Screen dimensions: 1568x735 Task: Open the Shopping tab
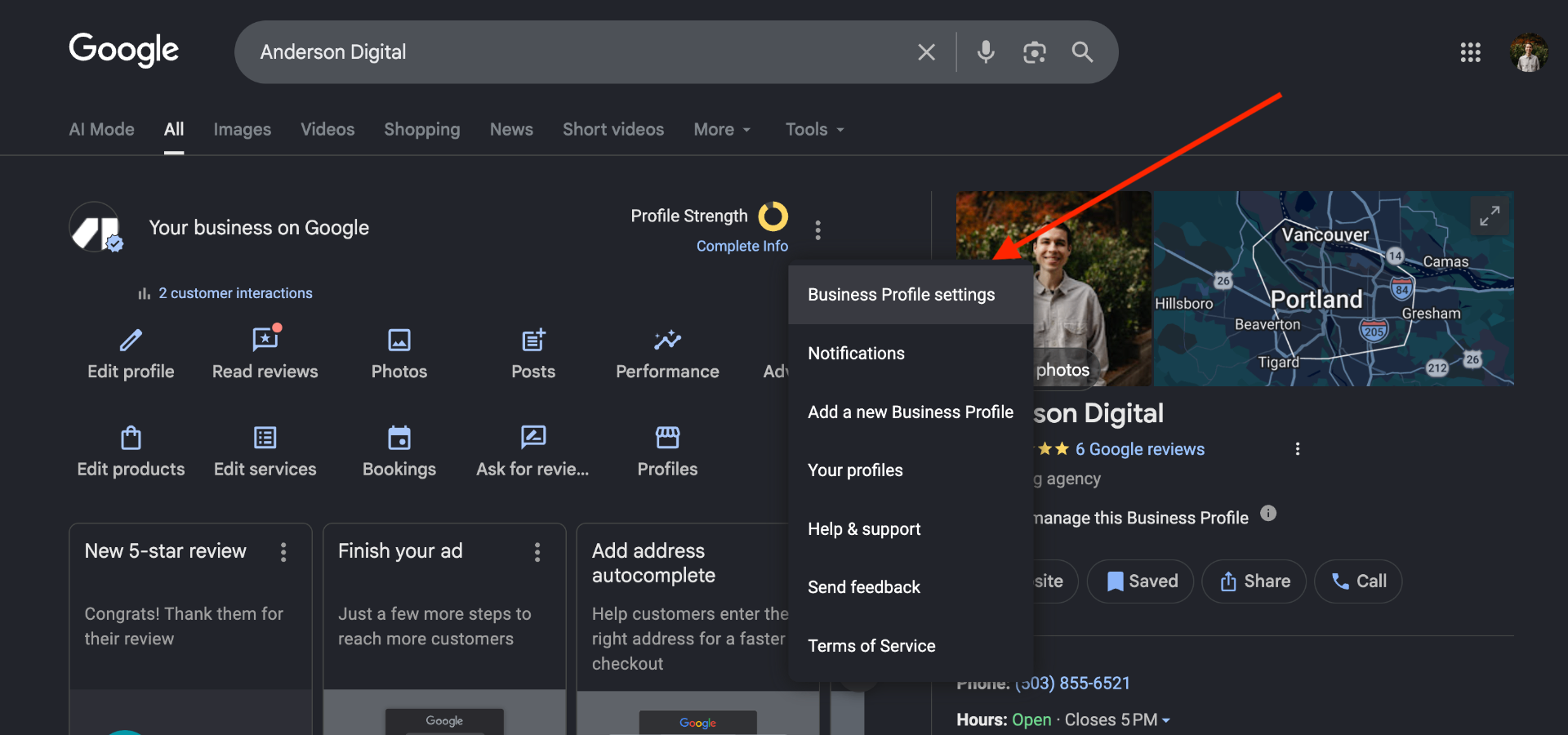click(422, 129)
